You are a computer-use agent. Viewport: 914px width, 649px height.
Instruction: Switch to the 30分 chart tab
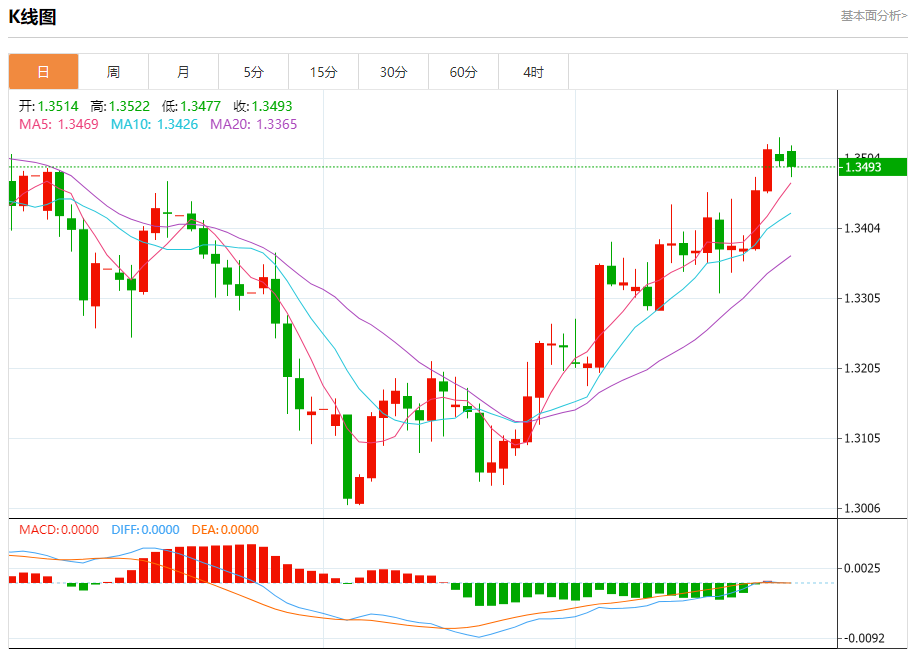click(393, 72)
